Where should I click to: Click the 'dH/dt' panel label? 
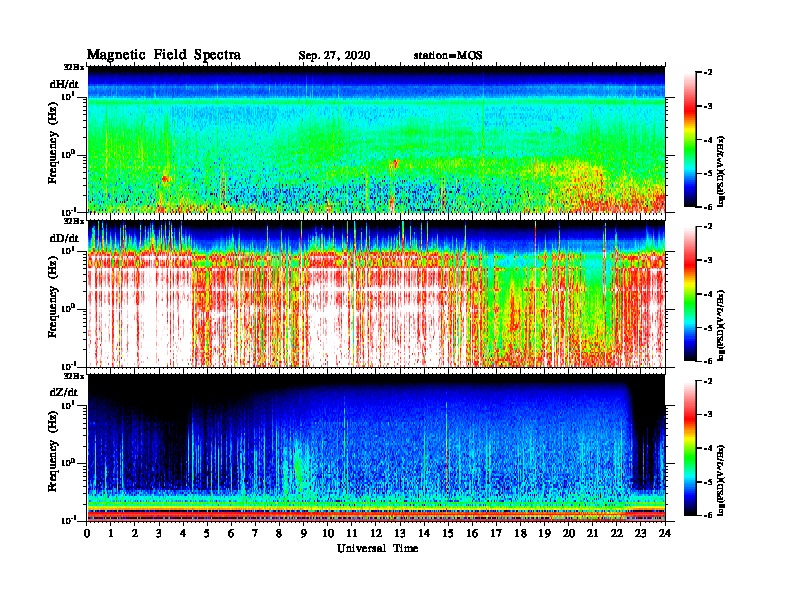click(x=64, y=84)
